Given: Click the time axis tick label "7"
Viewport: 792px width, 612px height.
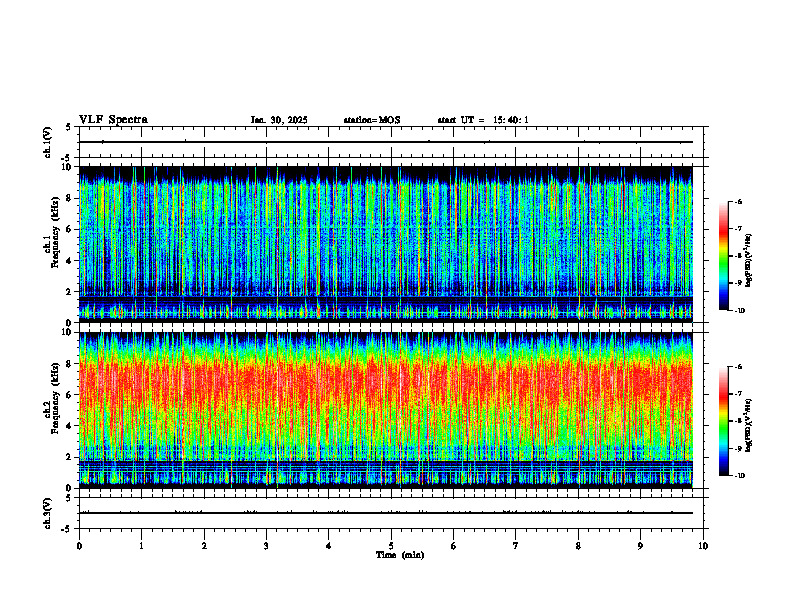Looking at the screenshot, I should pos(516,546).
